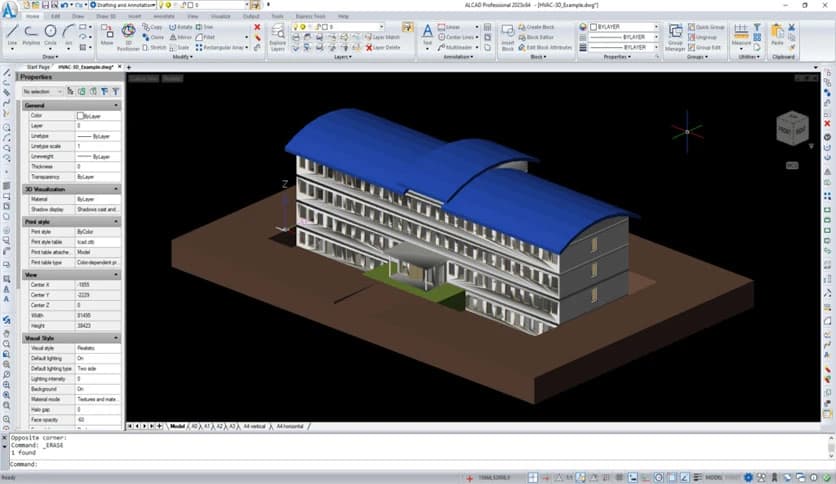Click the Layer Delete button
This screenshot has width=836, height=484.
coord(382,47)
